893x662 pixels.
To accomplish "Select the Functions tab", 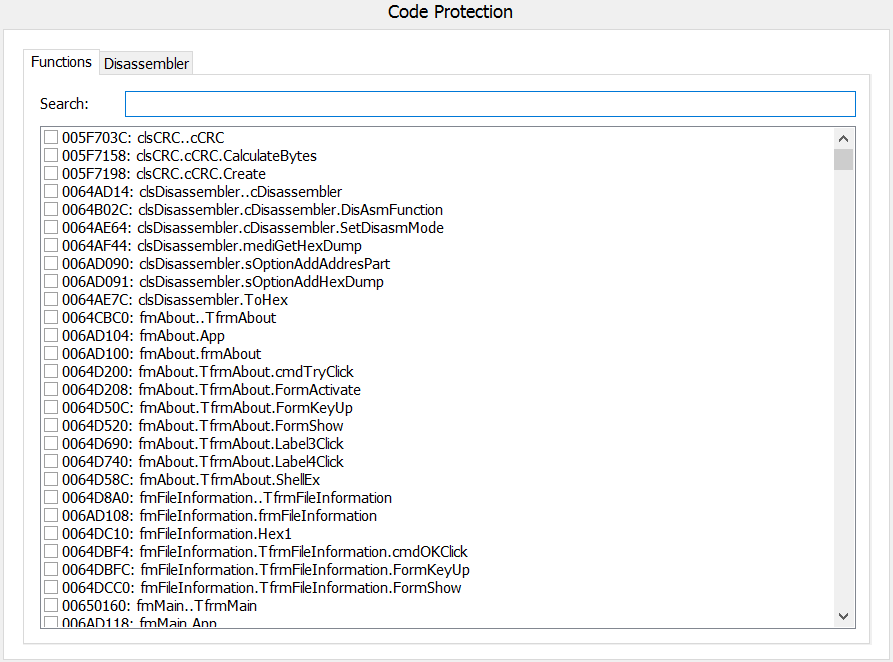I will tap(62, 62).
